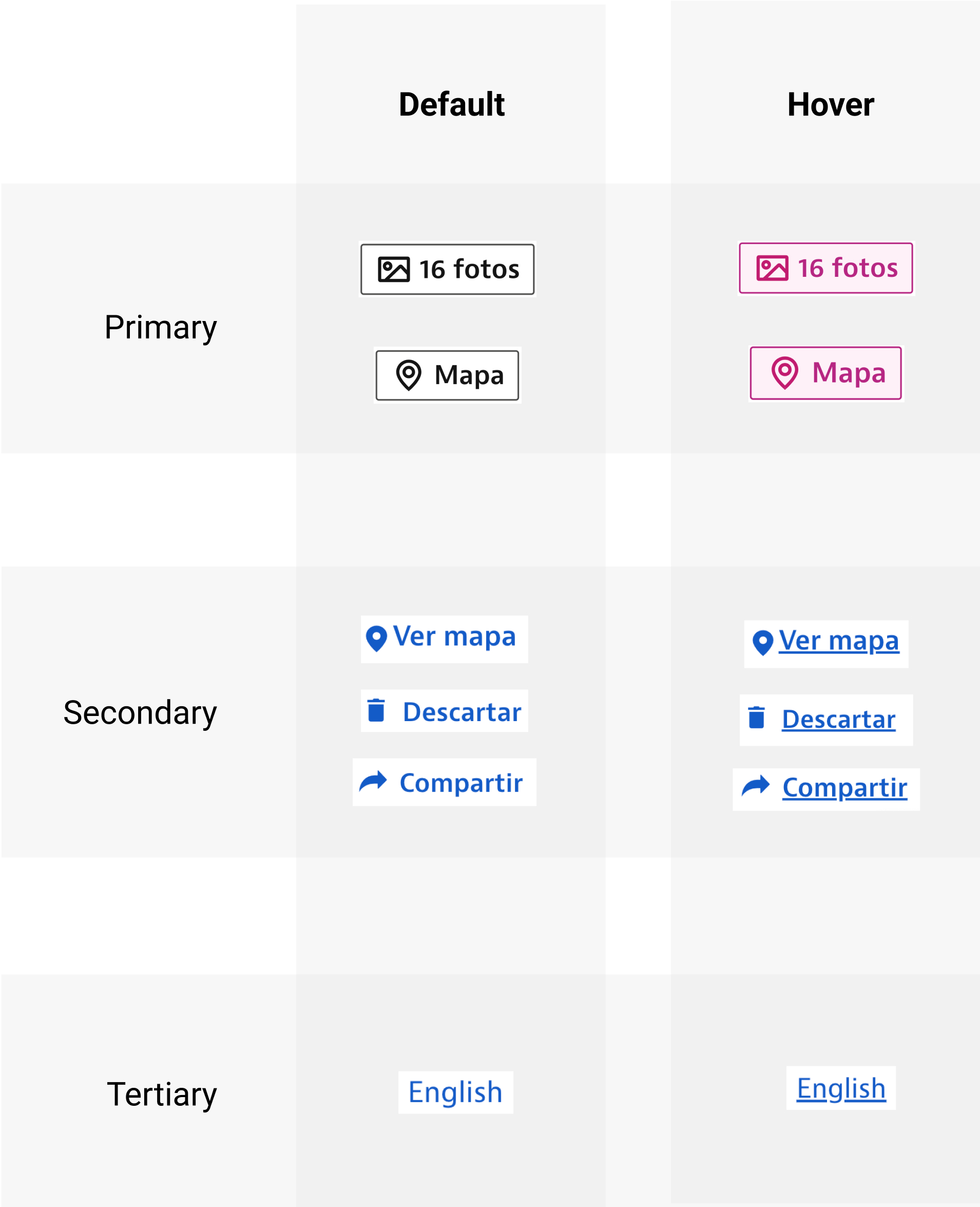Image resolution: width=980 pixels, height=1207 pixels.
Task: Click the trash icon beside underlined Descartar
Action: (x=756, y=718)
